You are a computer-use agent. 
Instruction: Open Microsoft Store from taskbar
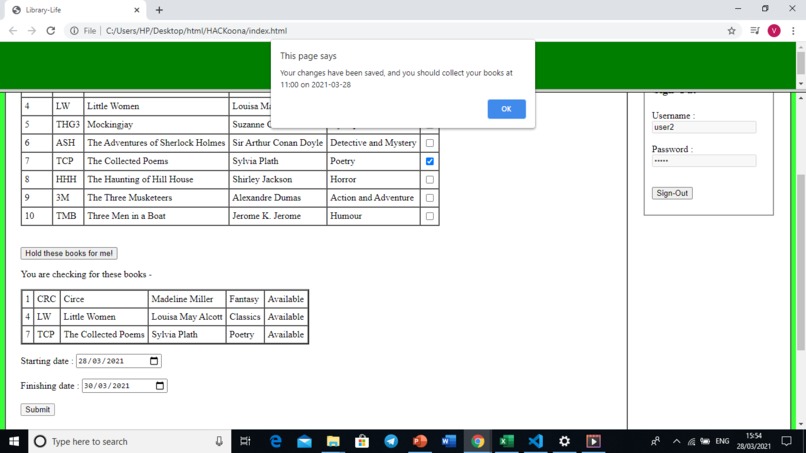(362, 441)
